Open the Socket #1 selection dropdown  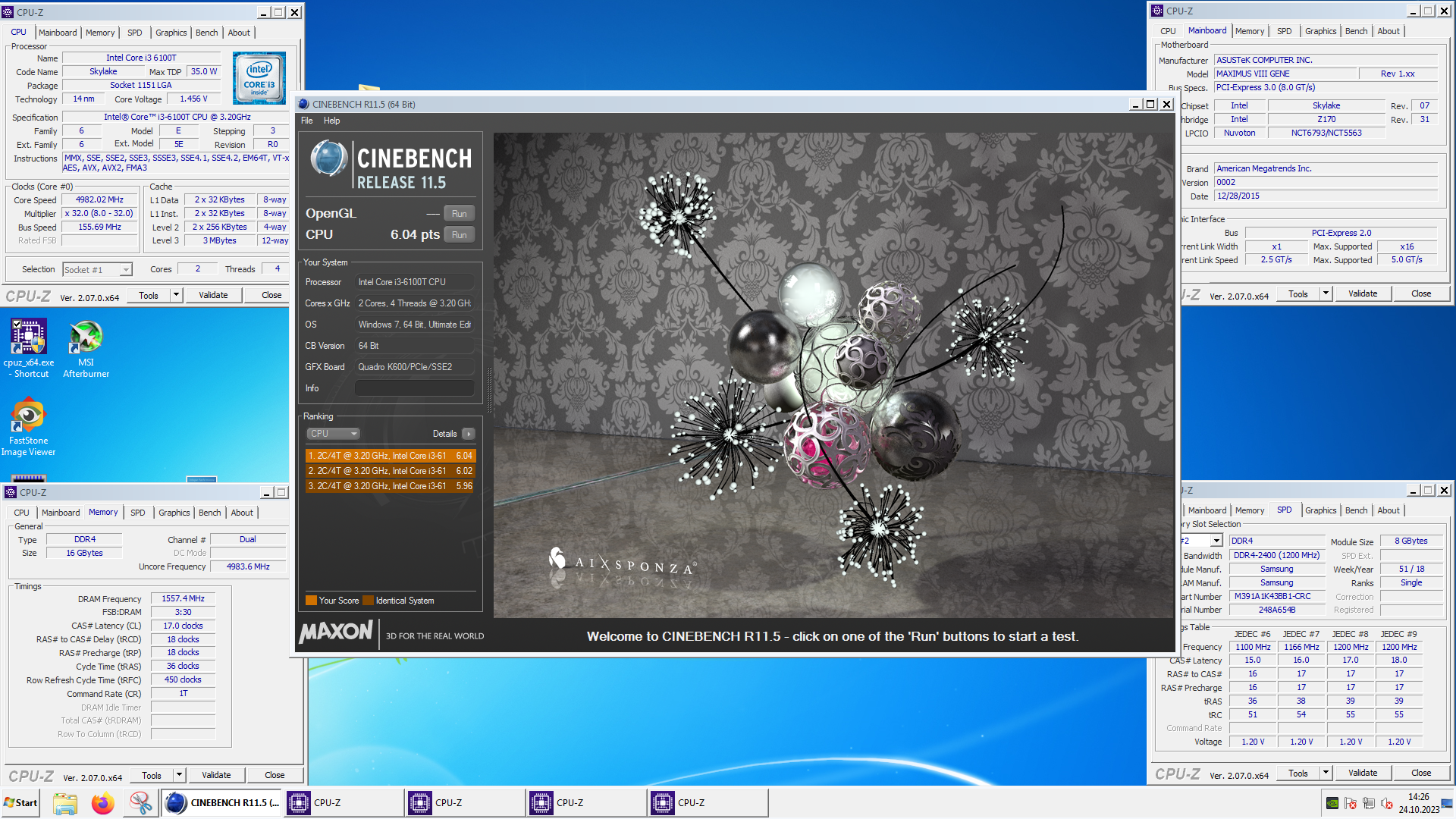coord(97,270)
